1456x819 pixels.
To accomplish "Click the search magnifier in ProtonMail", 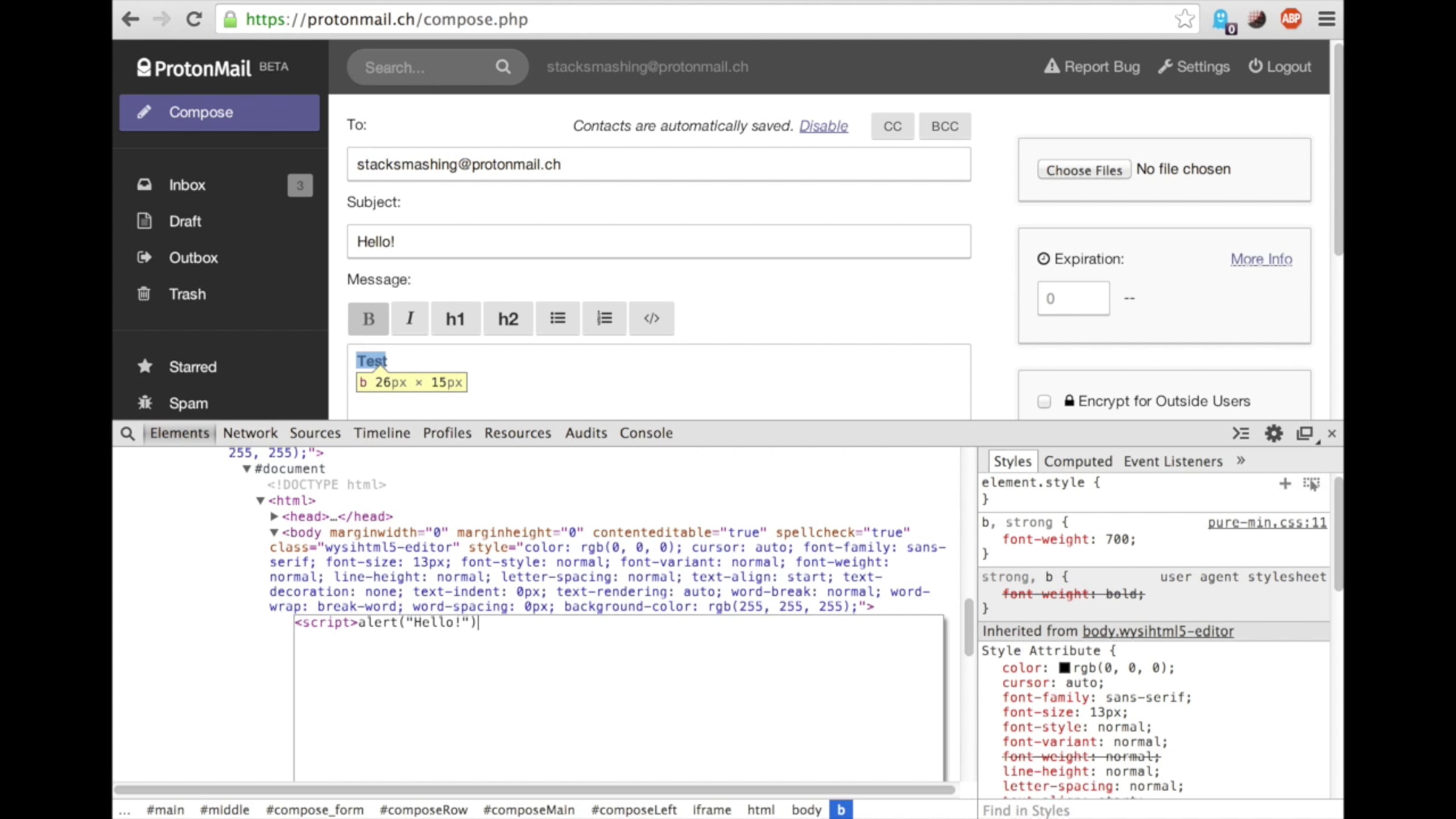I will (503, 67).
